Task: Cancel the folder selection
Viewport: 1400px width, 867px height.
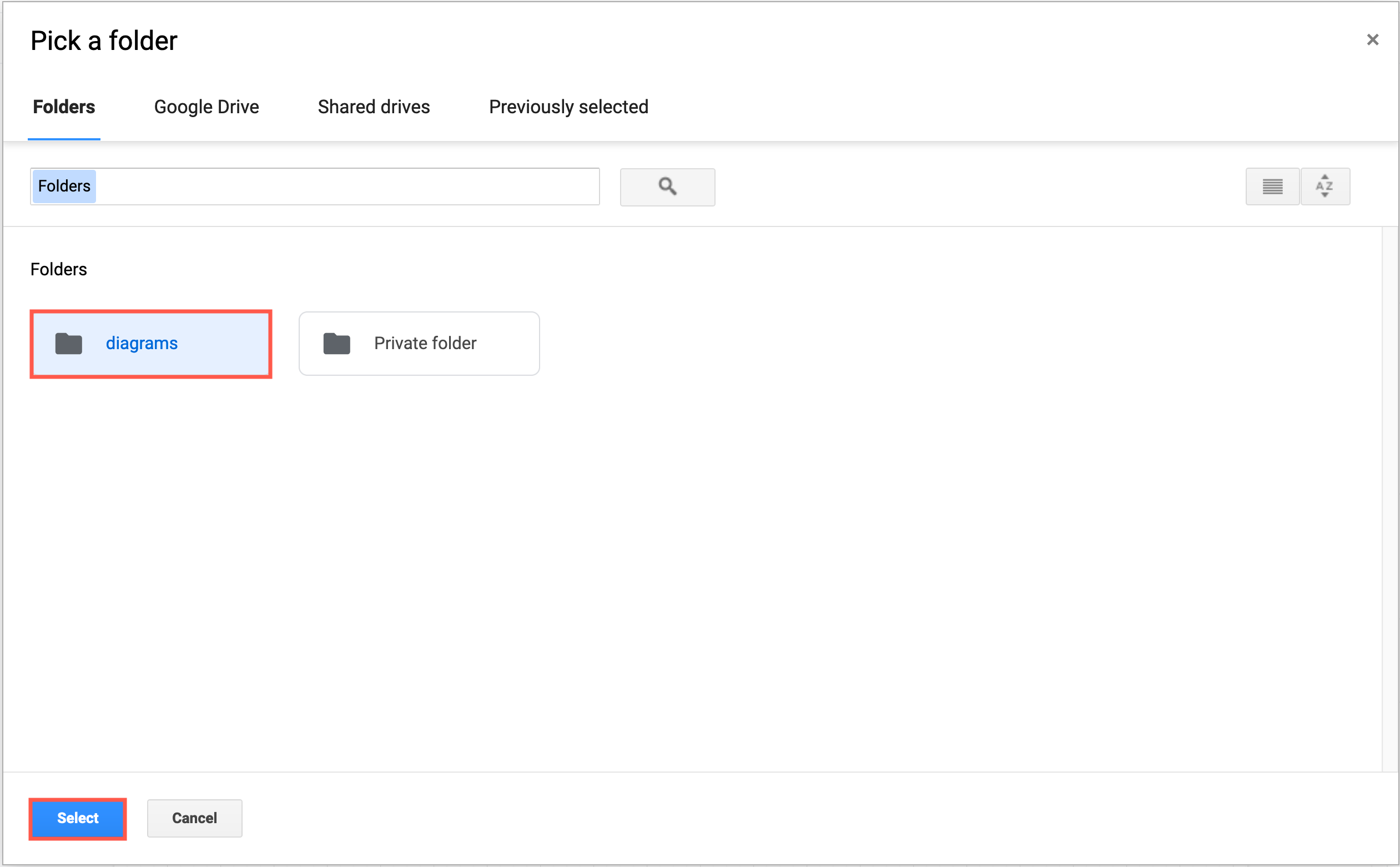Action: tap(194, 818)
